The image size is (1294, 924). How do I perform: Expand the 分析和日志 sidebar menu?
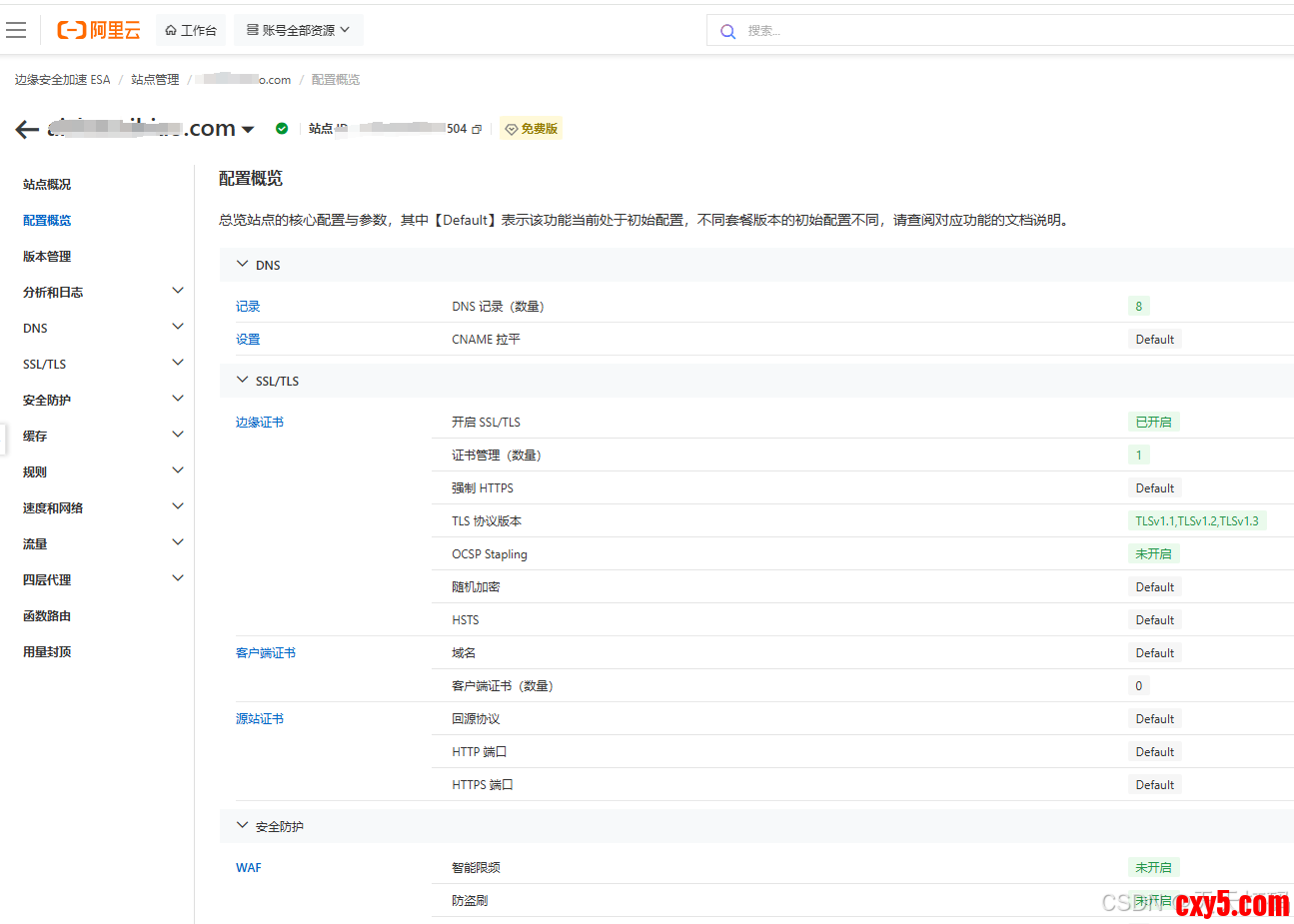(100, 292)
